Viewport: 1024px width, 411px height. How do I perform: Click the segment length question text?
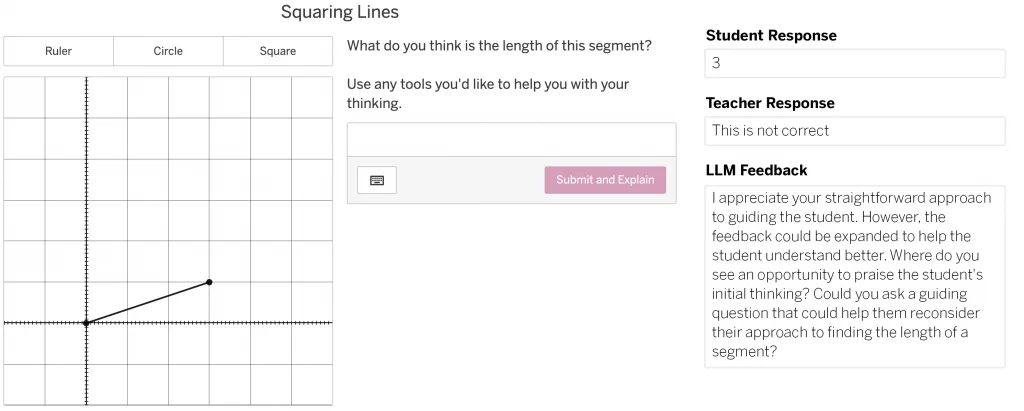click(x=499, y=46)
